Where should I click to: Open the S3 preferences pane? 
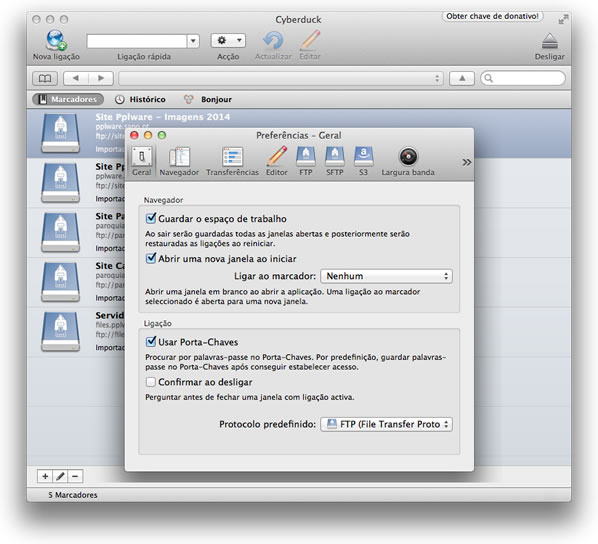(x=363, y=161)
